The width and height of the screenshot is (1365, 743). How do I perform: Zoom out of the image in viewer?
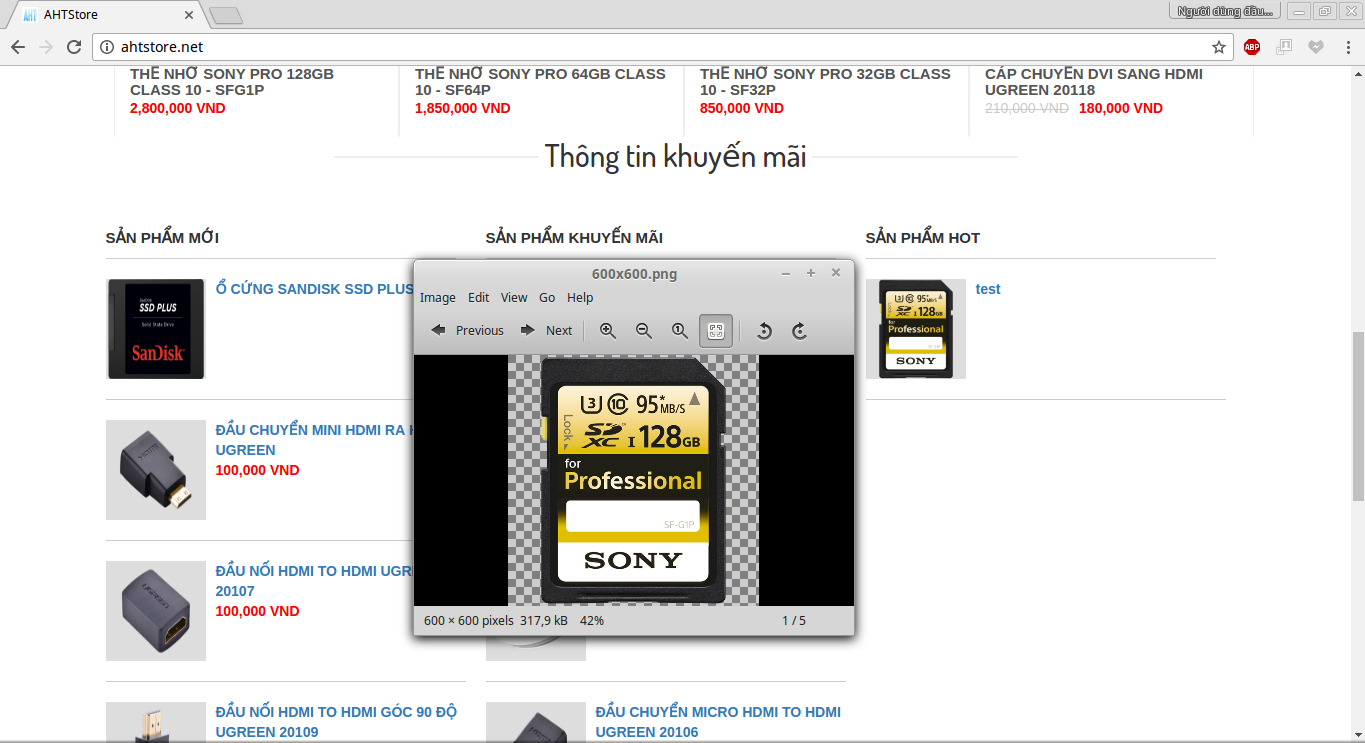click(x=644, y=330)
